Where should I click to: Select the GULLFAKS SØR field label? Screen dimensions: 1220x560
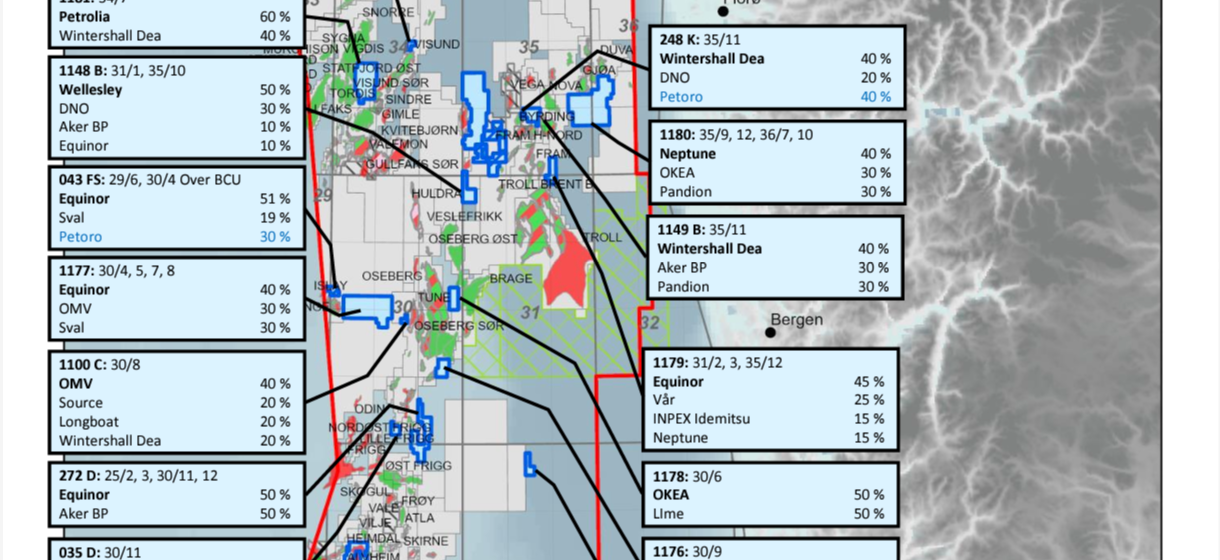[413, 163]
